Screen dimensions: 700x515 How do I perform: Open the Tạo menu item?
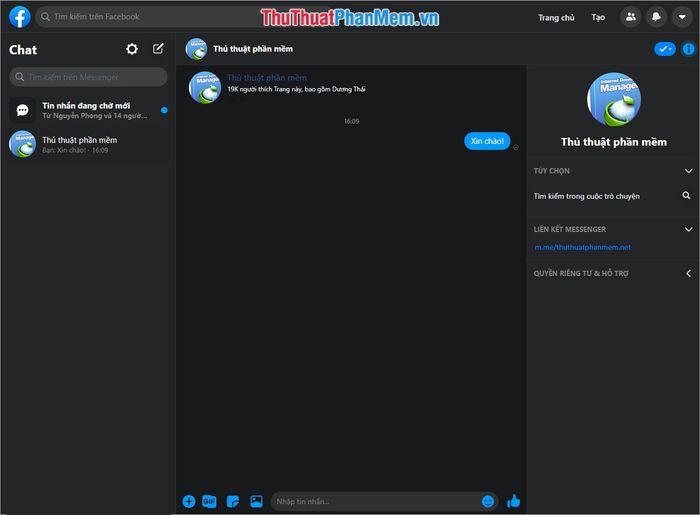click(x=598, y=17)
